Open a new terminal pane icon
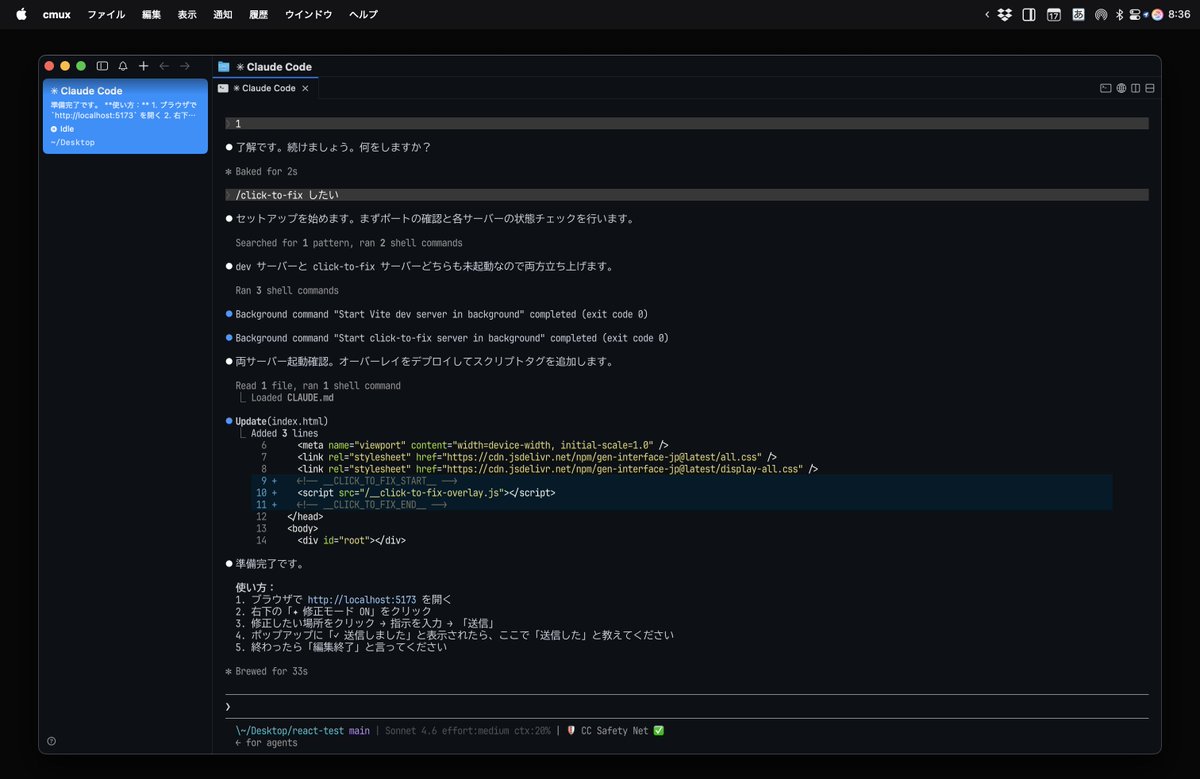This screenshot has width=1200, height=779. [1105, 88]
